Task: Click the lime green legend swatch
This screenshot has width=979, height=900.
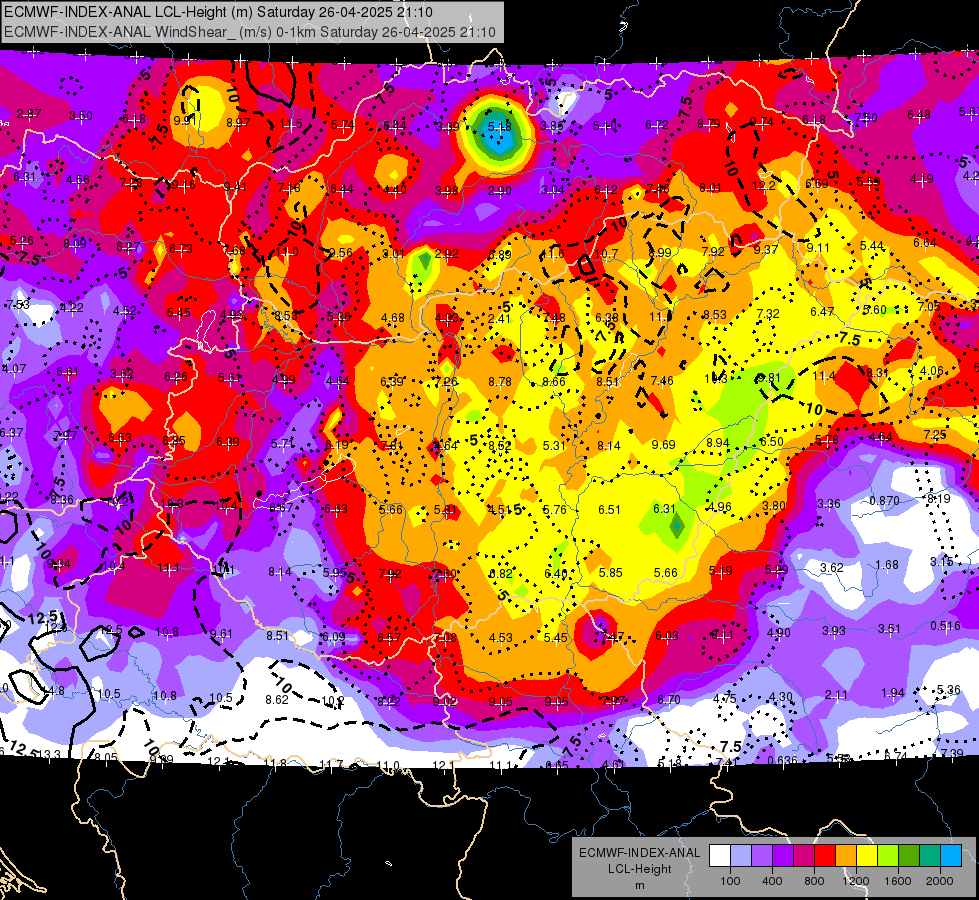Action: 888,856
